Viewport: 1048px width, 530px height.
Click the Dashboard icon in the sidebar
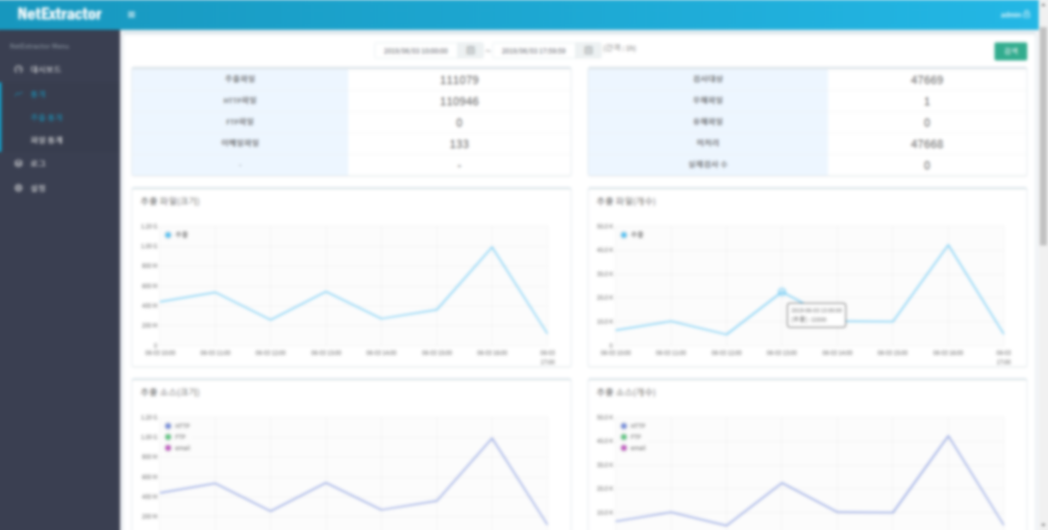(x=18, y=69)
